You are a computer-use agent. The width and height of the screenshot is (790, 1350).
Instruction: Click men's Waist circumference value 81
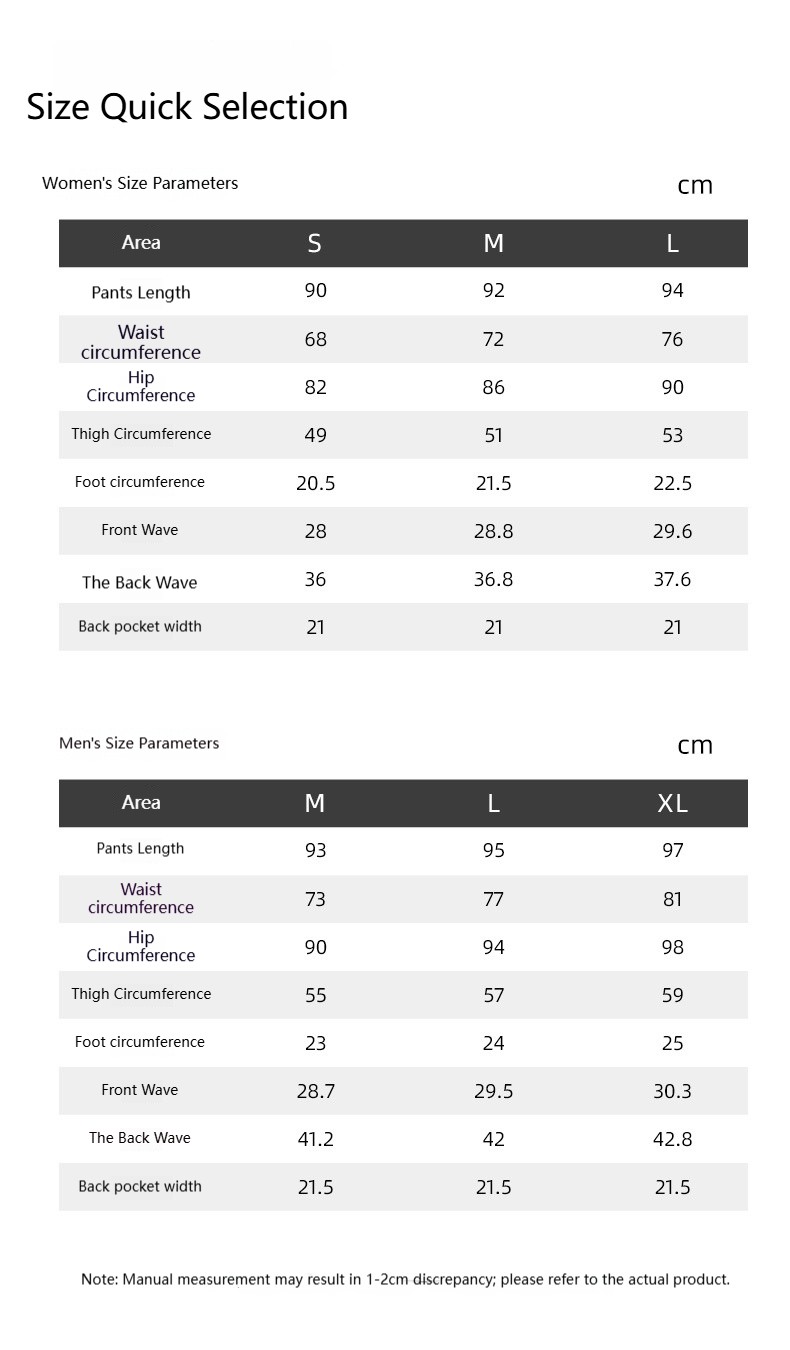coord(673,899)
